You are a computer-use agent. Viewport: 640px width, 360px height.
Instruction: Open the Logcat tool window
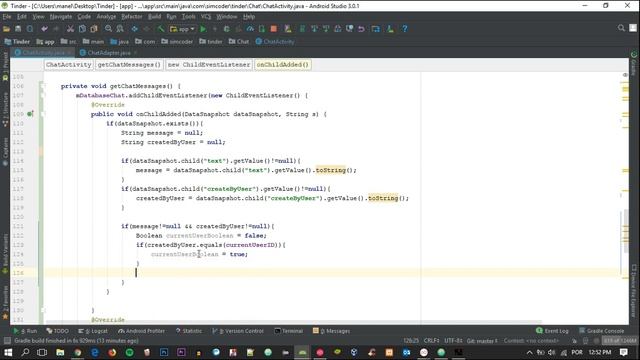(x=93, y=331)
